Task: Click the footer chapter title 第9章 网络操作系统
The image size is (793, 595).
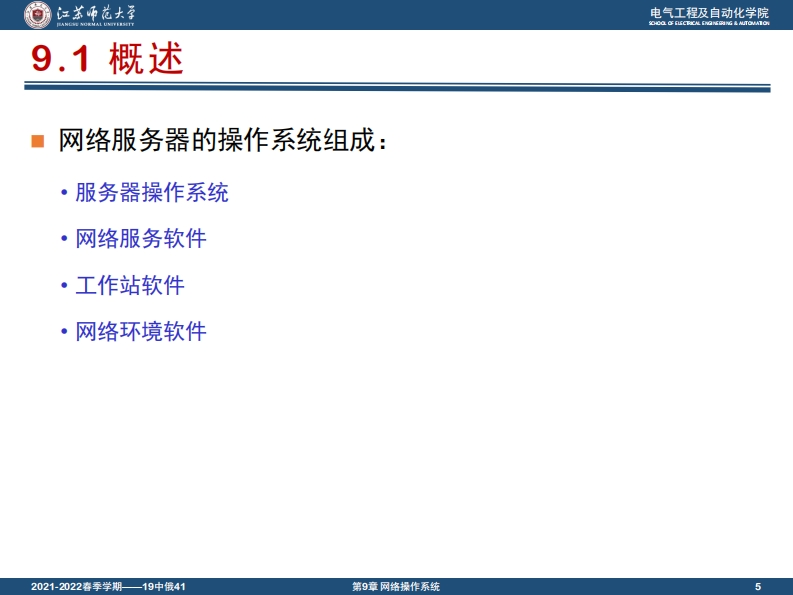Action: 396,587
